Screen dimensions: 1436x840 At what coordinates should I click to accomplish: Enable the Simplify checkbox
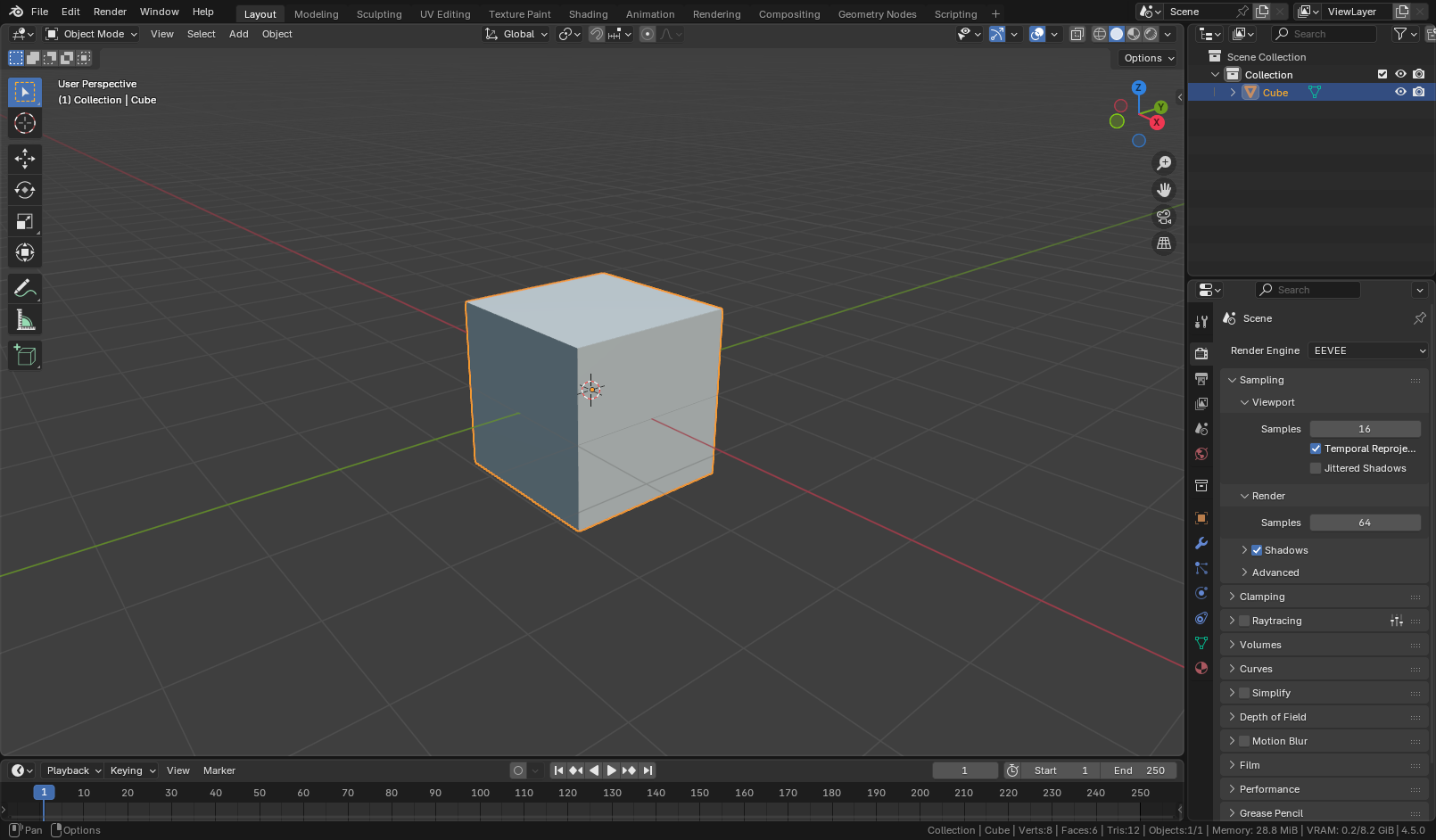(x=1244, y=693)
